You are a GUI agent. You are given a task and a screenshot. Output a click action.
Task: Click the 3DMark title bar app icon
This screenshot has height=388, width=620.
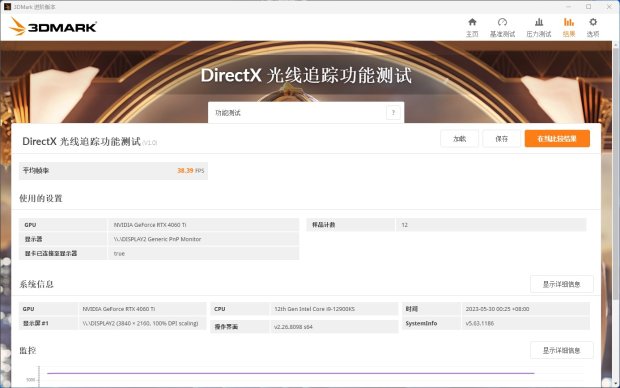click(x=7, y=7)
